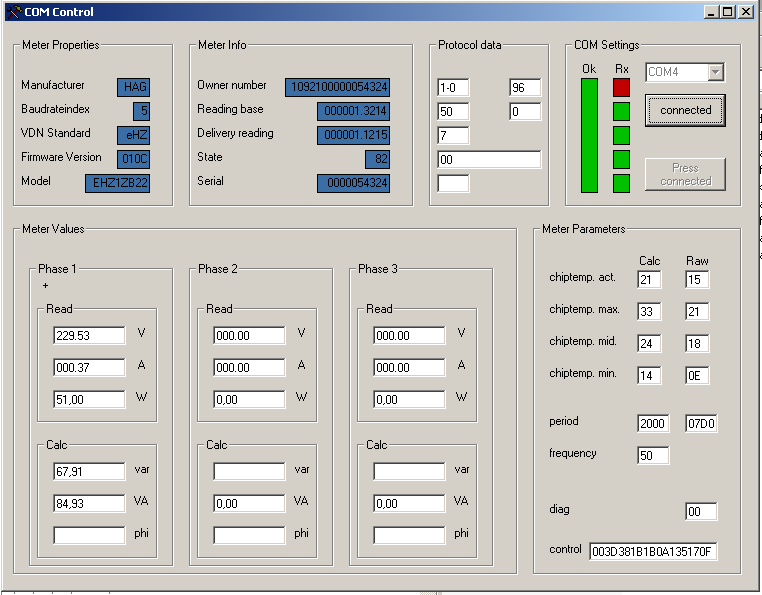Click the Model value EHZ1ZB22
Image resolution: width=762 pixels, height=595 pixels.
(117, 183)
